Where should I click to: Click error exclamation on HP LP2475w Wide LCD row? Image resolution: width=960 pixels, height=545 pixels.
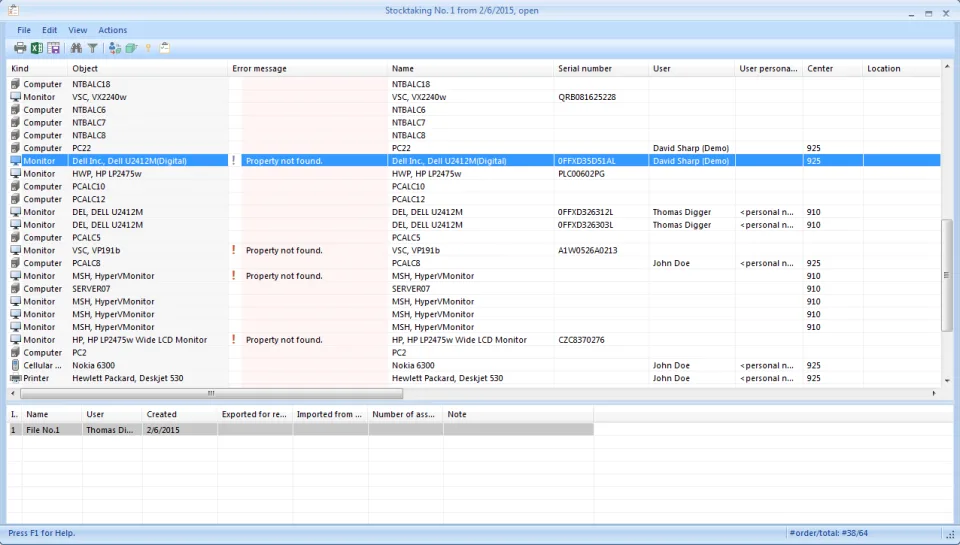pos(233,339)
